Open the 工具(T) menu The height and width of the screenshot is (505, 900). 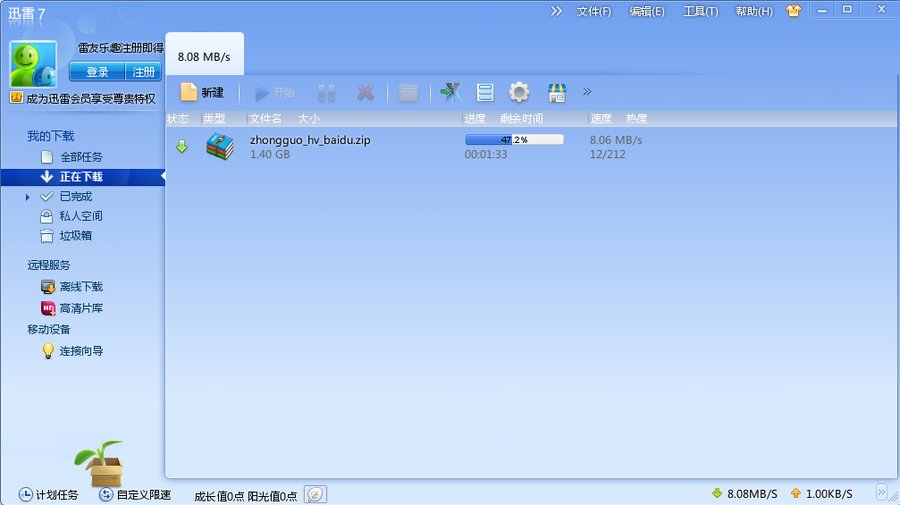(x=700, y=11)
